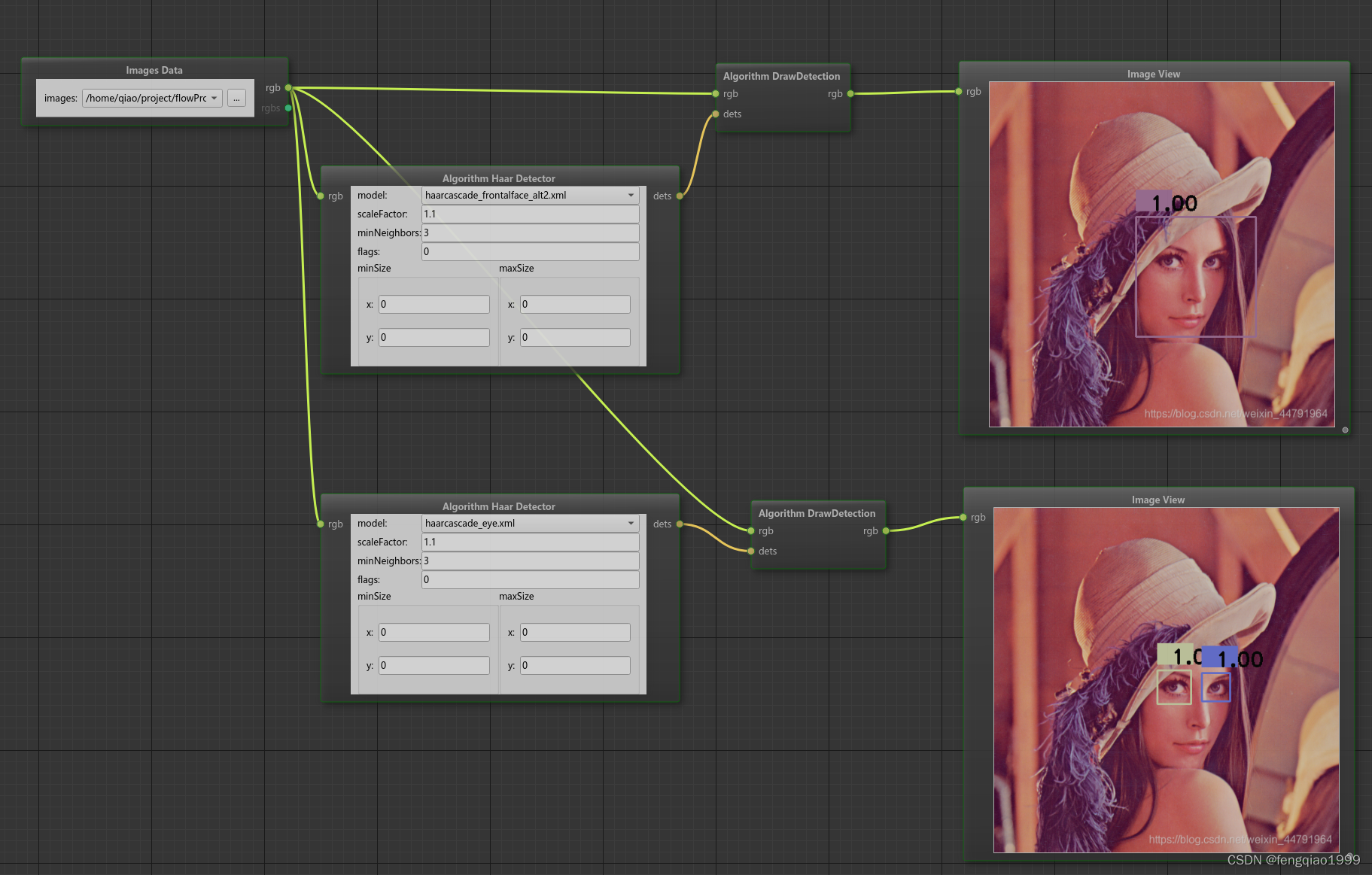Click maxSize x field in frontalface Haar Detector
Screen dimensions: 1372x875
coord(575,304)
